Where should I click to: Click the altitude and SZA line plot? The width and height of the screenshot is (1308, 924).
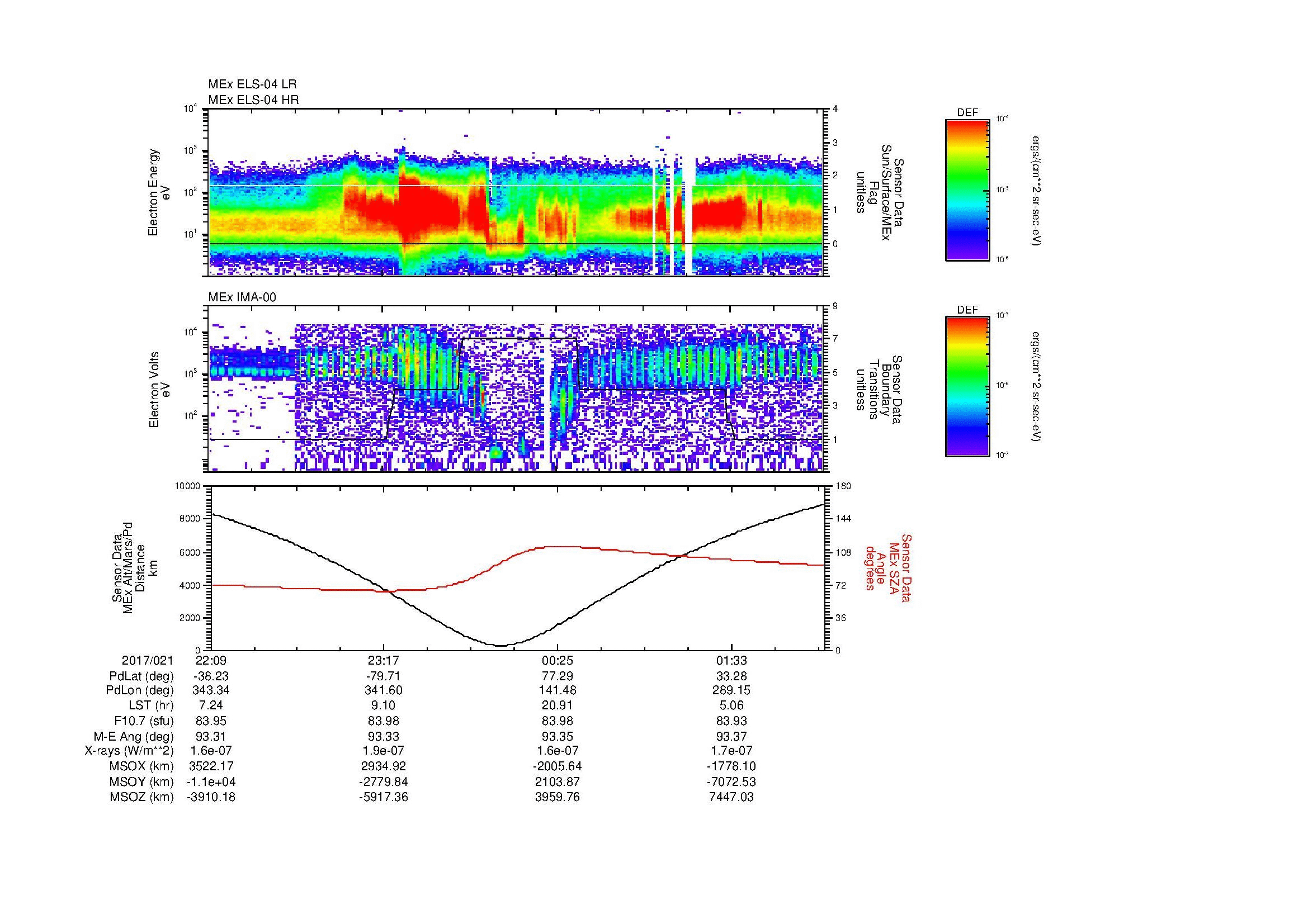[x=517, y=568]
